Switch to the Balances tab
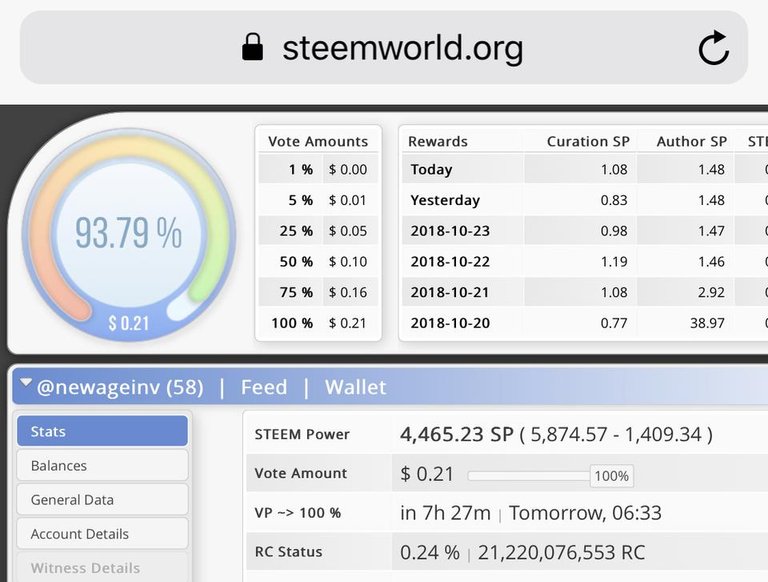Viewport: 768px width, 582px height. pyautogui.click(x=102, y=466)
